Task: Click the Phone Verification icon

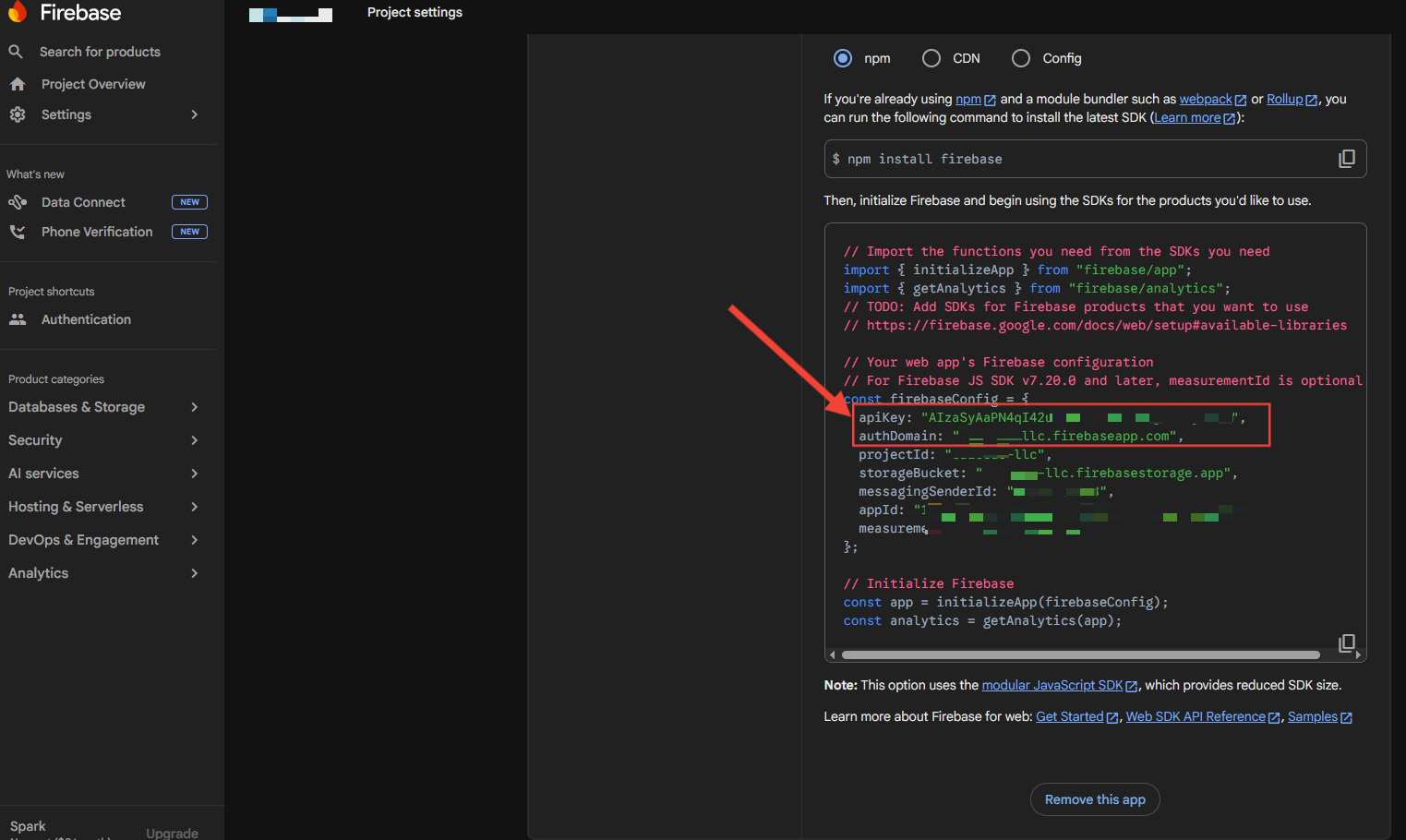Action: 18,232
